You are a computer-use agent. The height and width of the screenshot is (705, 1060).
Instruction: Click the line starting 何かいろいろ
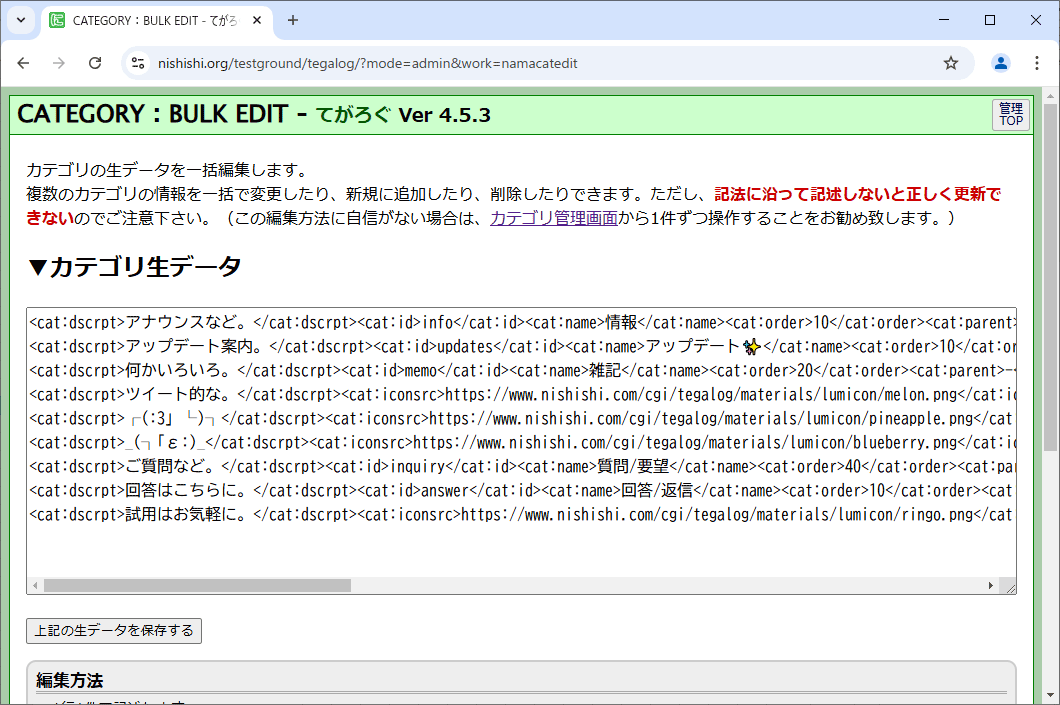point(523,370)
